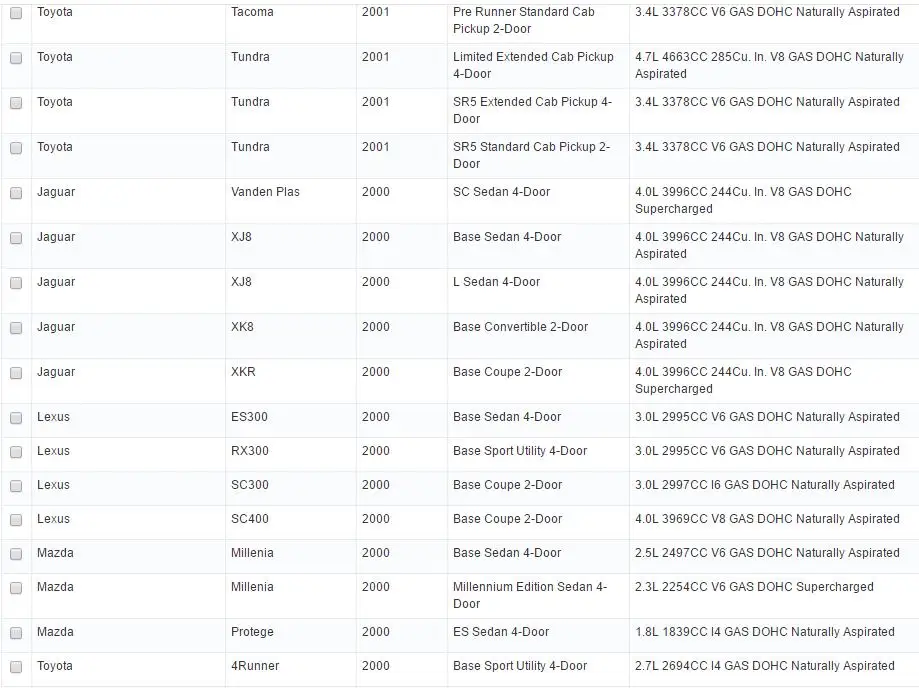
Task: Select the Lexus SC300 row checkbox
Action: [16, 486]
